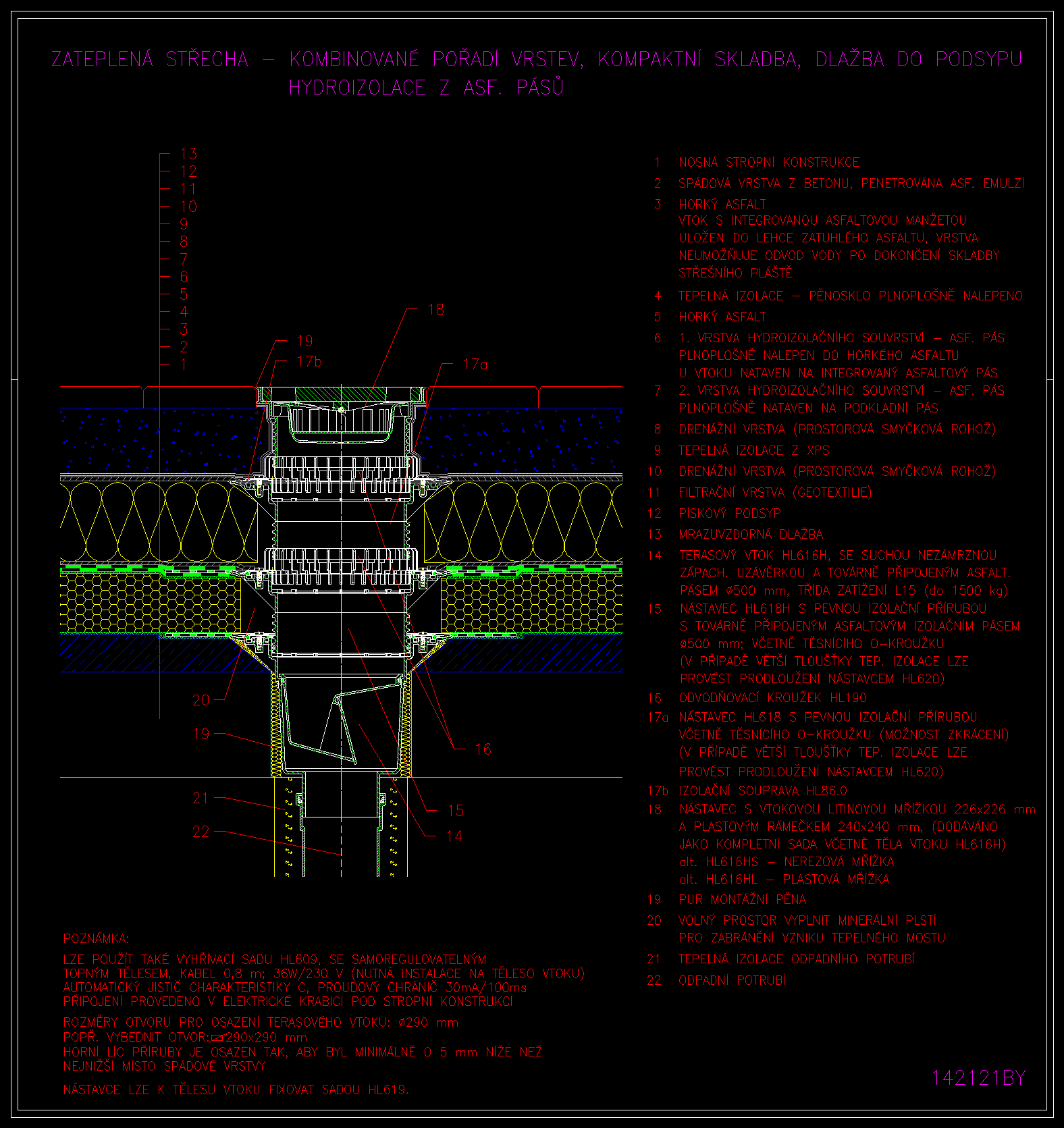1064x1128 pixels.
Task: Select 'ODPADNÍ POTRUBÍ' legend entry
Action: (732, 980)
